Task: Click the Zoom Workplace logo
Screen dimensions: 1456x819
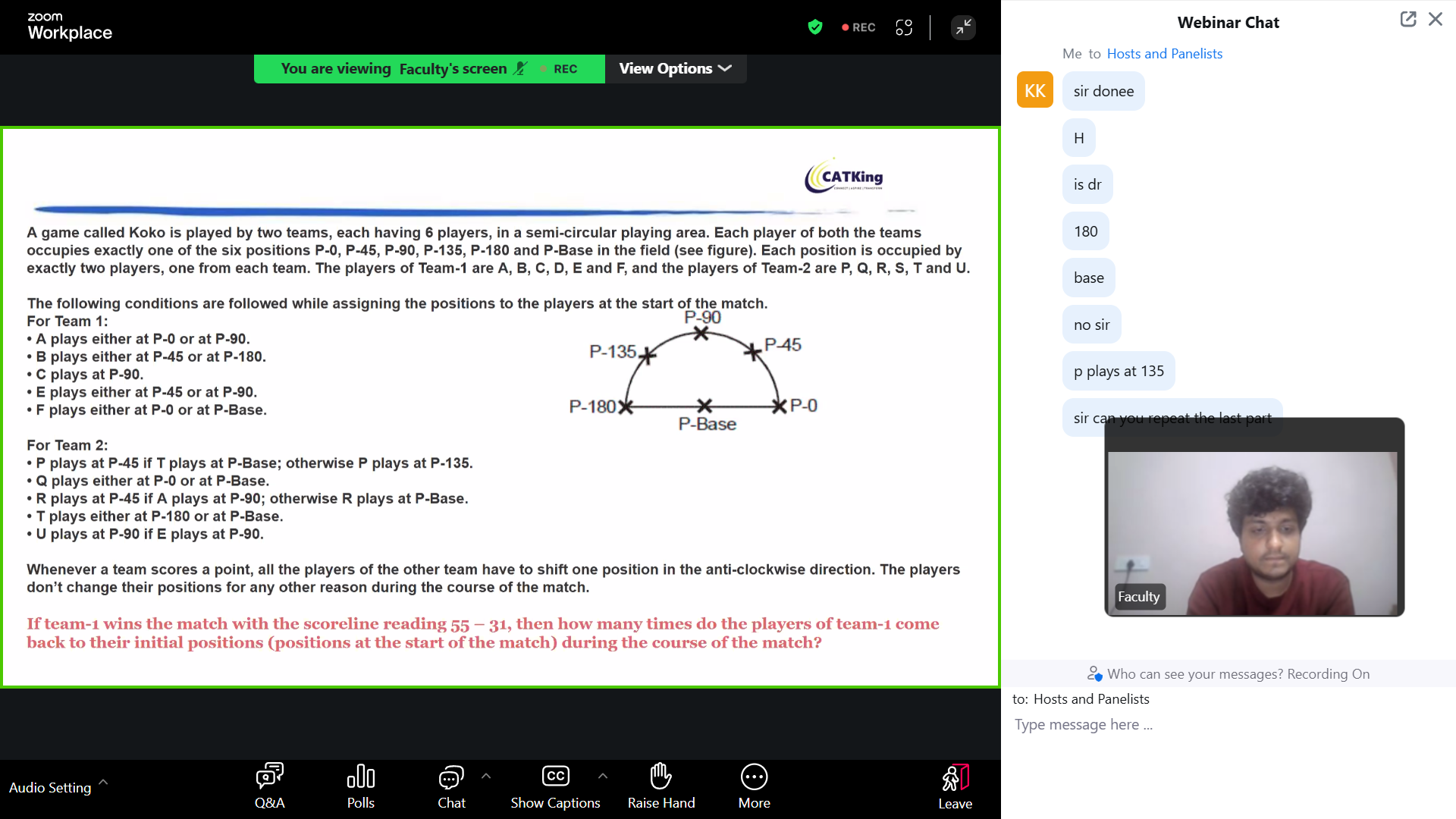Action: pyautogui.click(x=70, y=26)
